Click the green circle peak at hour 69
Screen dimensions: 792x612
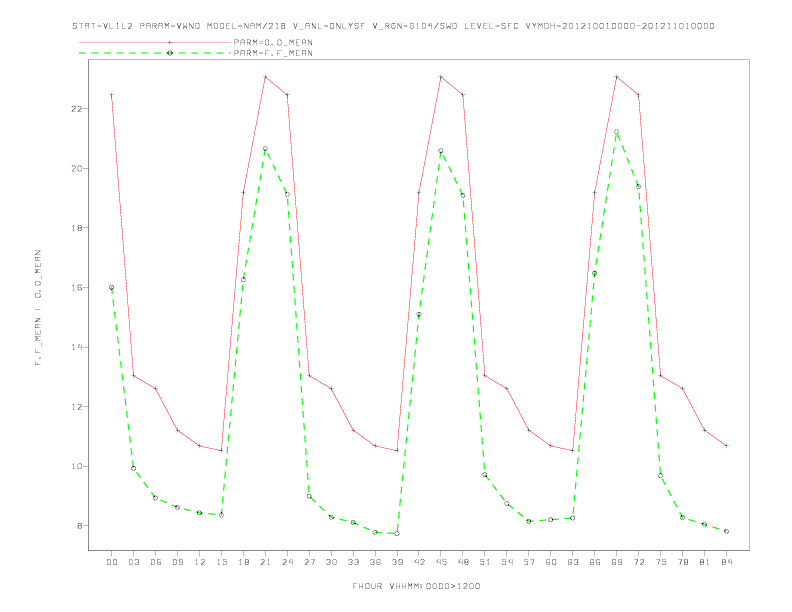pyautogui.click(x=617, y=132)
